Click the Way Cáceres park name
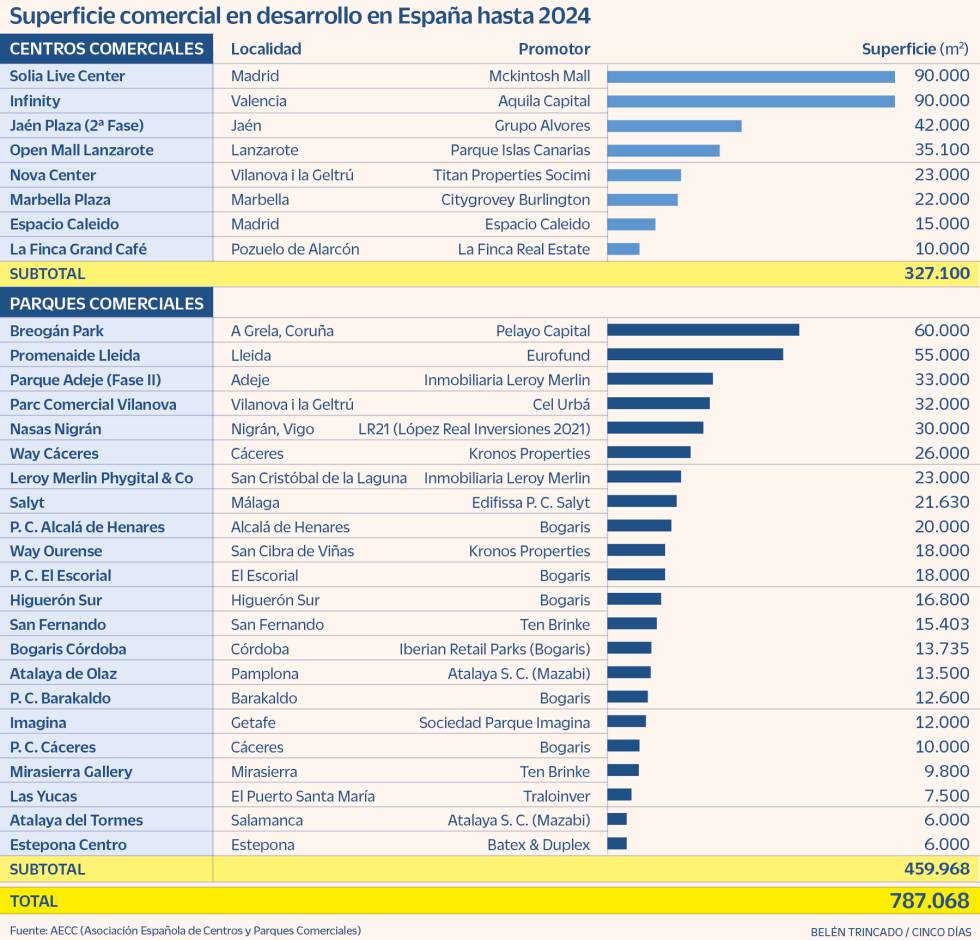 tap(54, 453)
